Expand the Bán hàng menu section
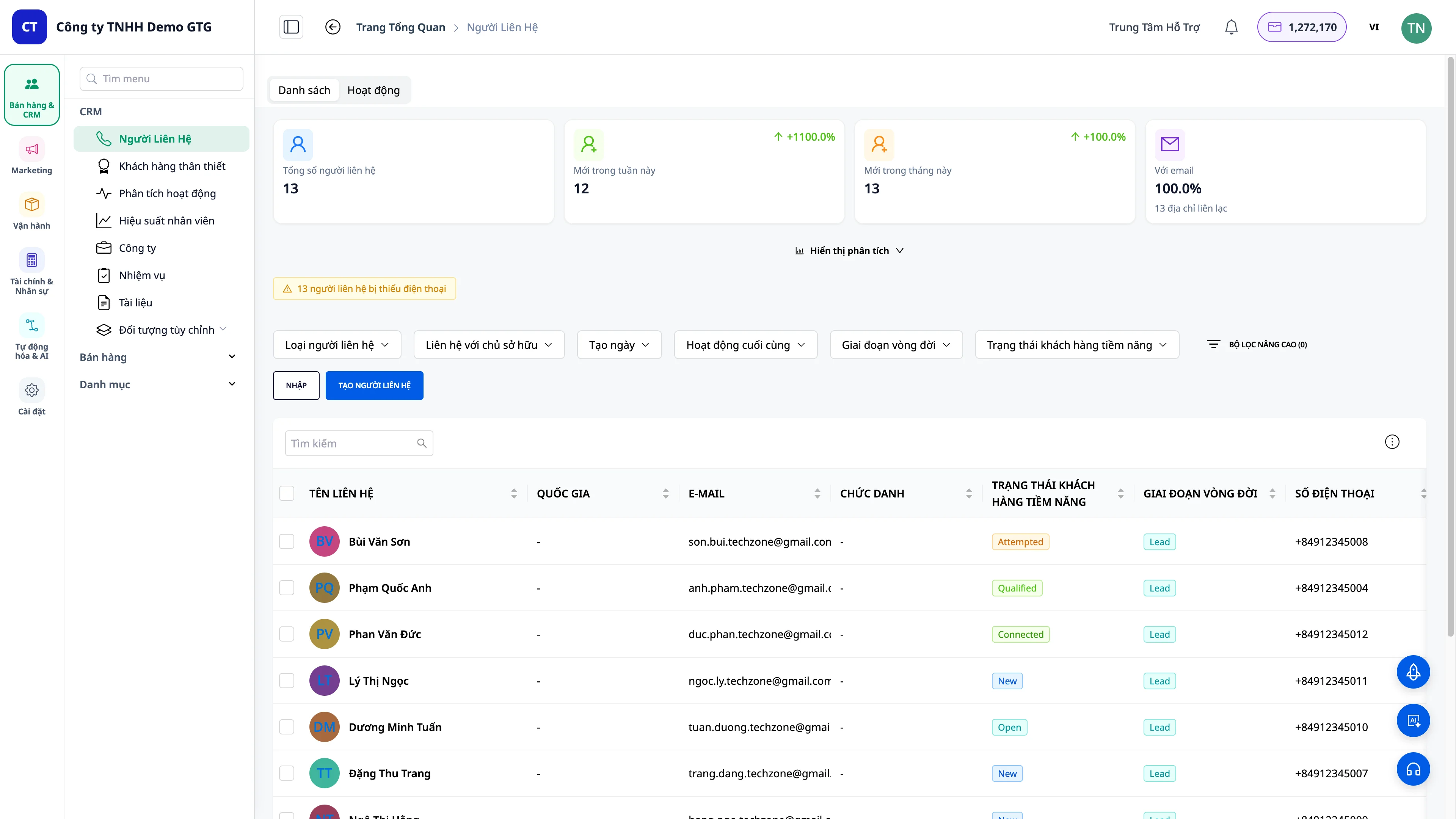The width and height of the screenshot is (1456, 819). 158,357
